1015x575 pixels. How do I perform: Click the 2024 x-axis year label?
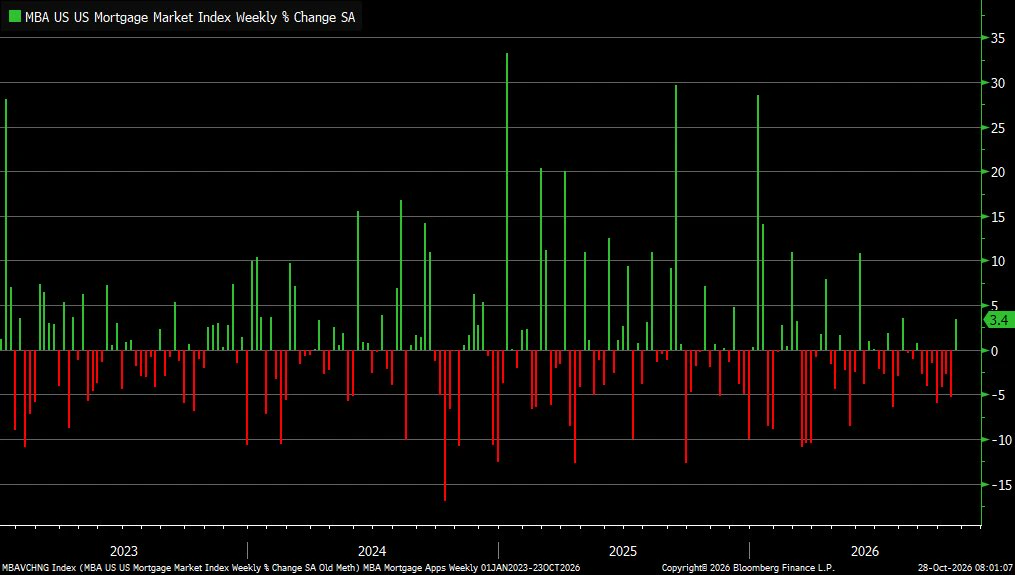[x=372, y=551]
